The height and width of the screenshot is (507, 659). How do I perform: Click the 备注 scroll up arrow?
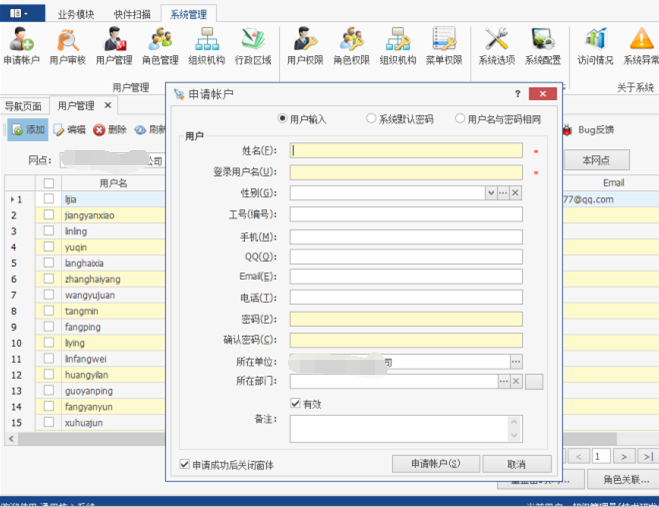514,422
